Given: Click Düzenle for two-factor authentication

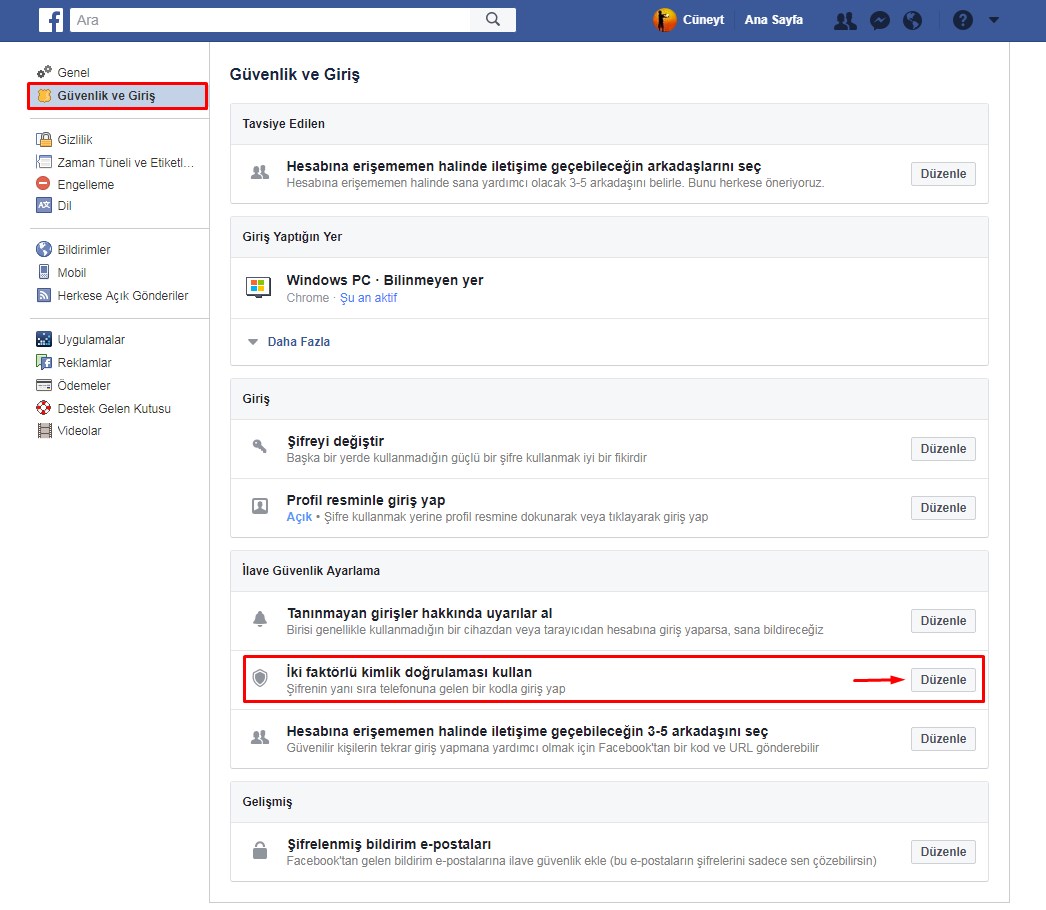Looking at the screenshot, I should 942,680.
